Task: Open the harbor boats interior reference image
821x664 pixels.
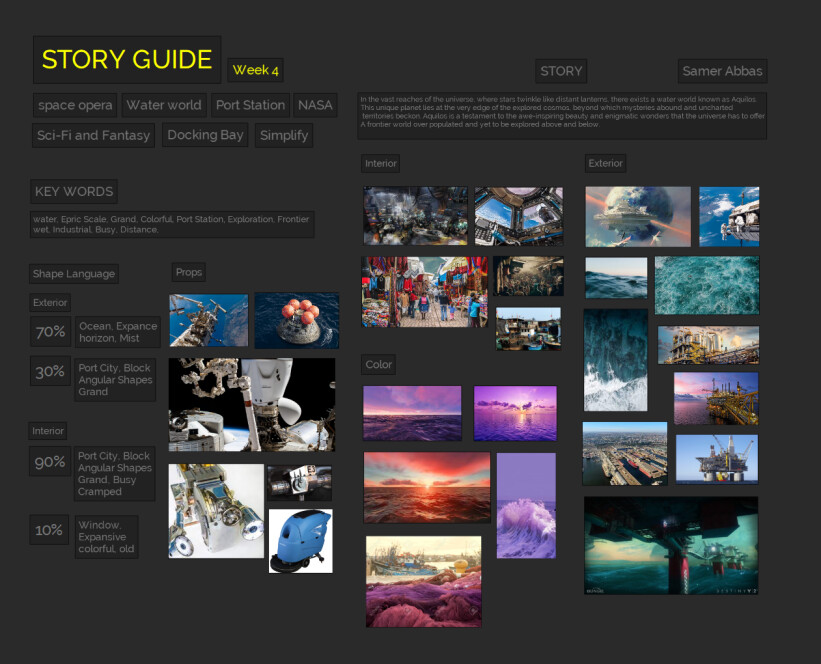Action: coord(528,329)
